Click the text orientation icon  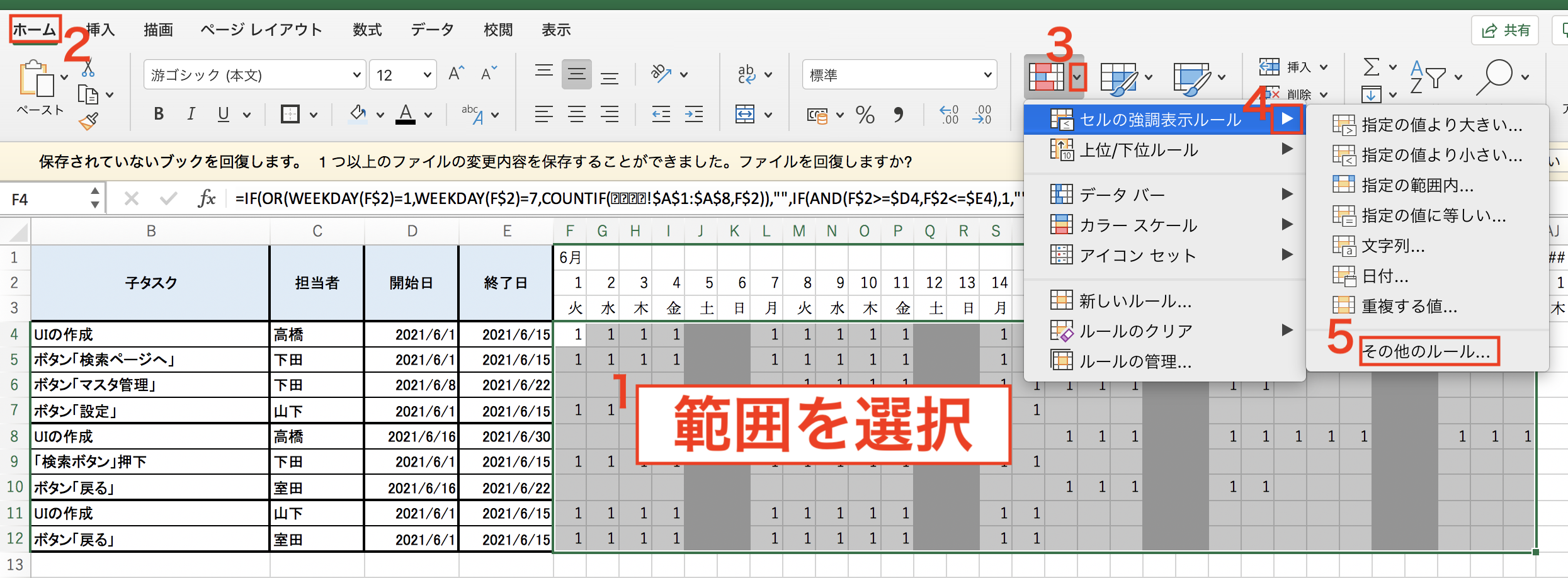[661, 74]
